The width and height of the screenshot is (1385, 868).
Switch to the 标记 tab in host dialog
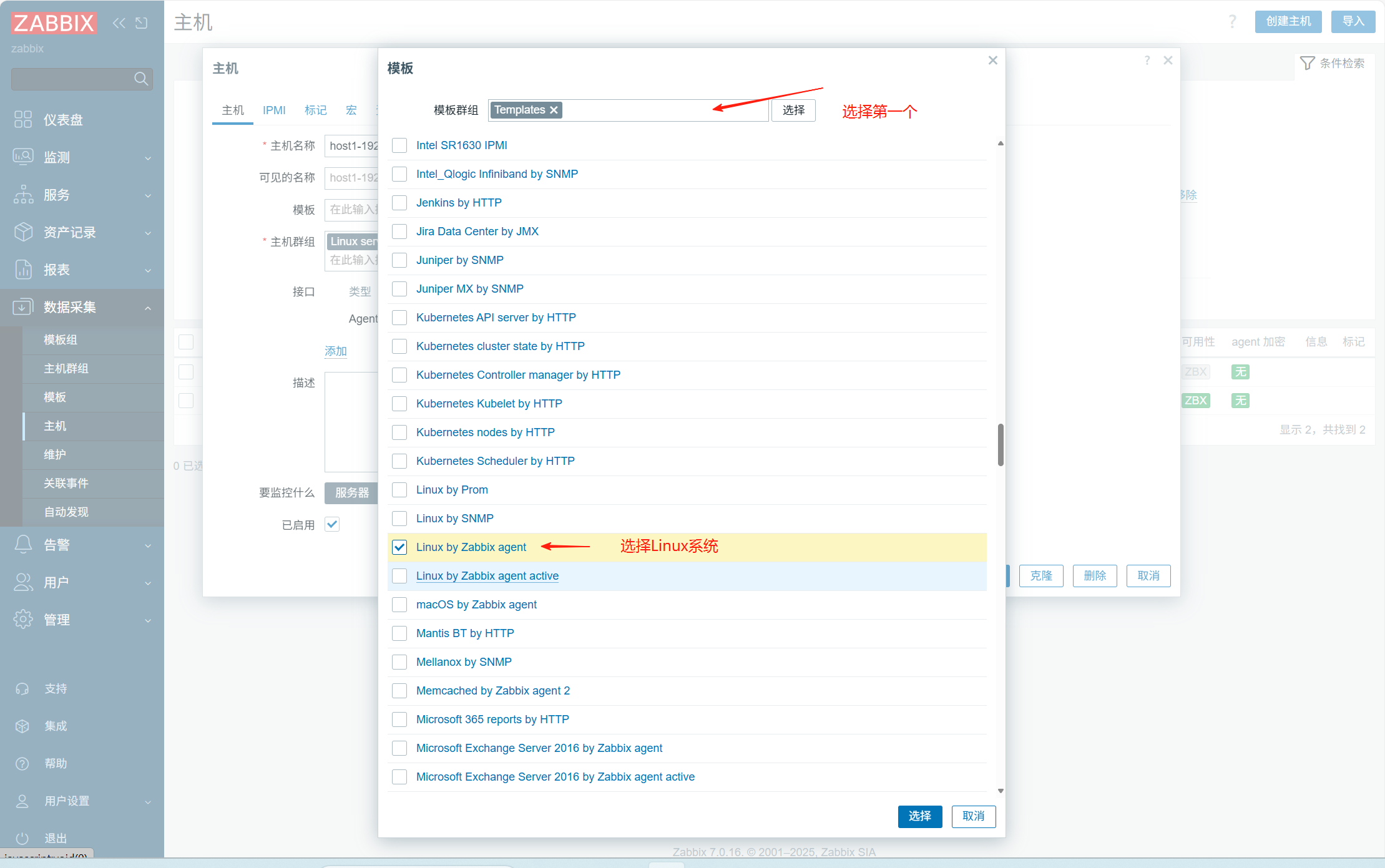(316, 110)
